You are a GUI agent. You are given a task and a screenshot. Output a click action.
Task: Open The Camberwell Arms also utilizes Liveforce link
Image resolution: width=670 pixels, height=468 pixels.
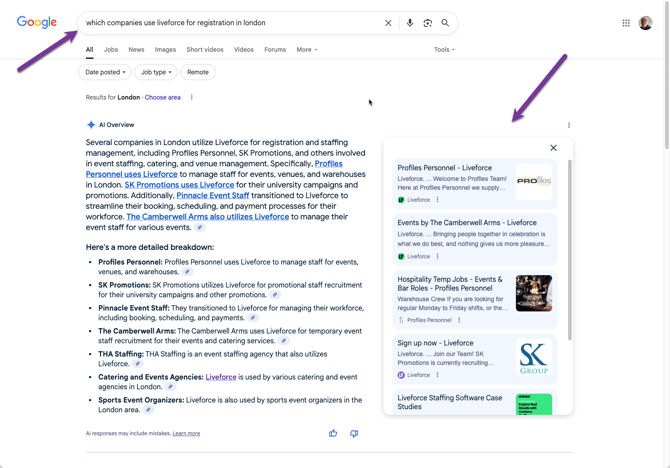(208, 217)
